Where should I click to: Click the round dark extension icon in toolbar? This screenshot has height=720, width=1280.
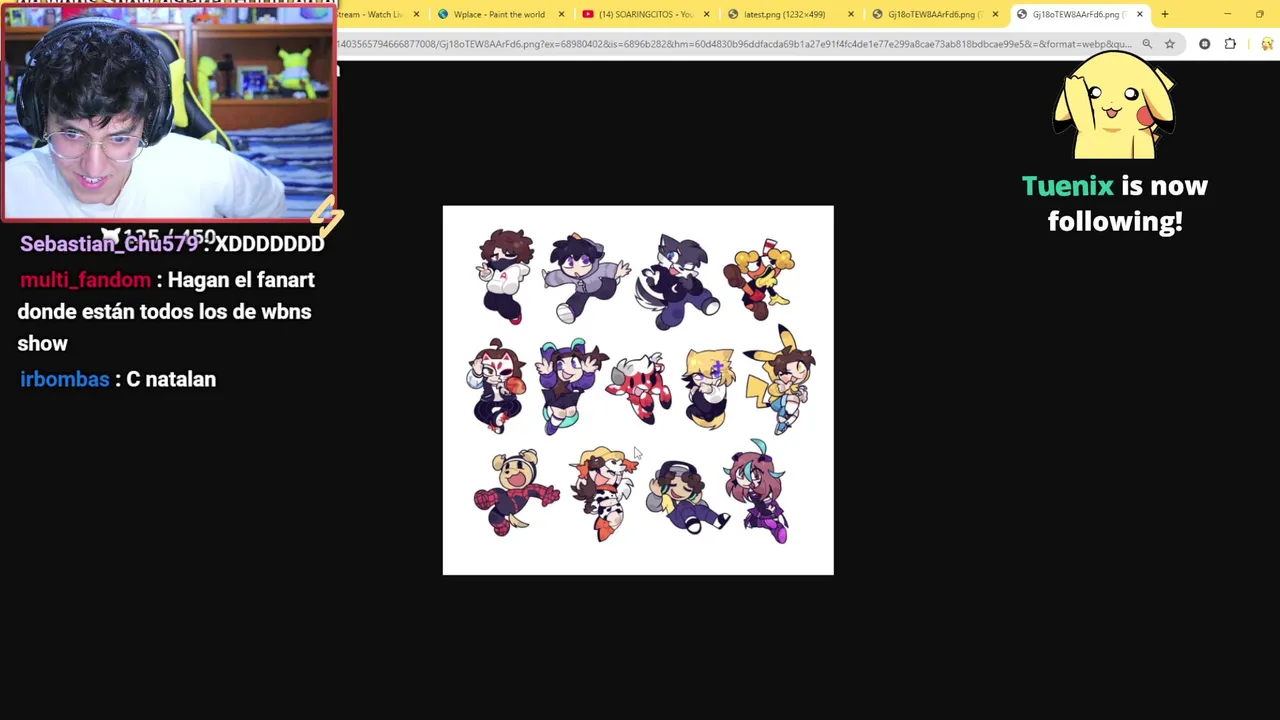(1204, 44)
